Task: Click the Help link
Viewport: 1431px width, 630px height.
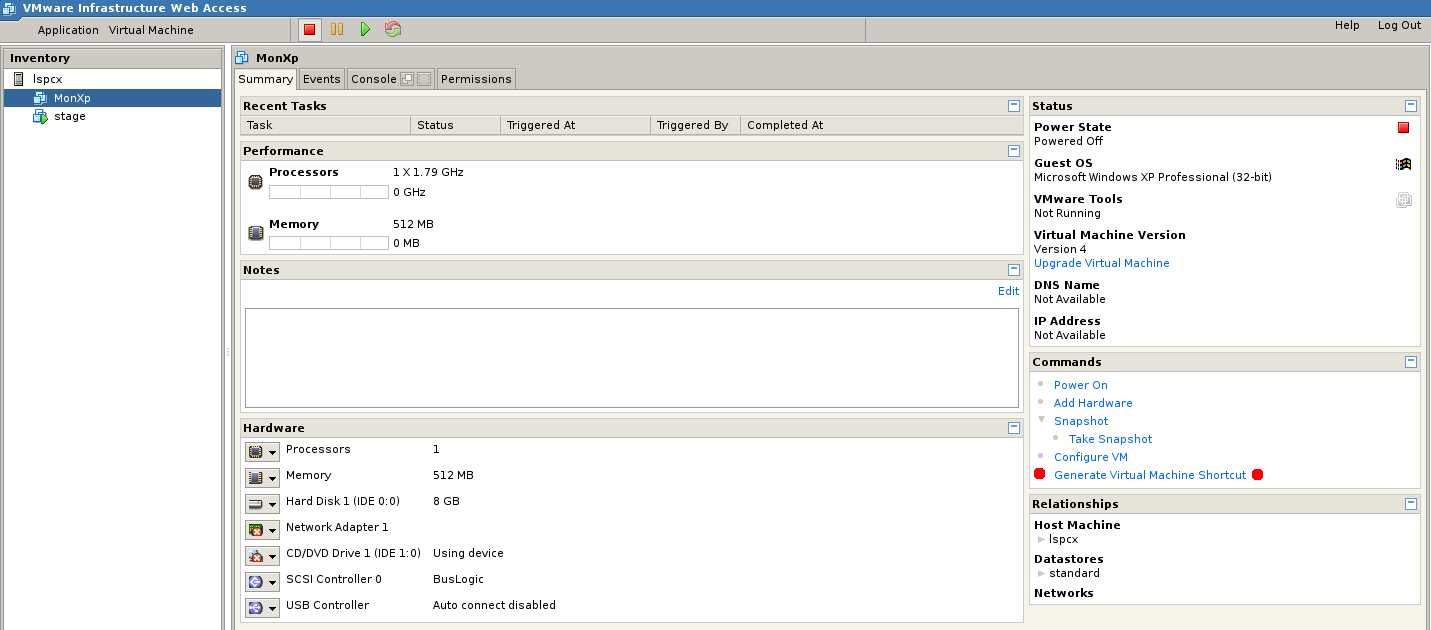Action: 1347,25
